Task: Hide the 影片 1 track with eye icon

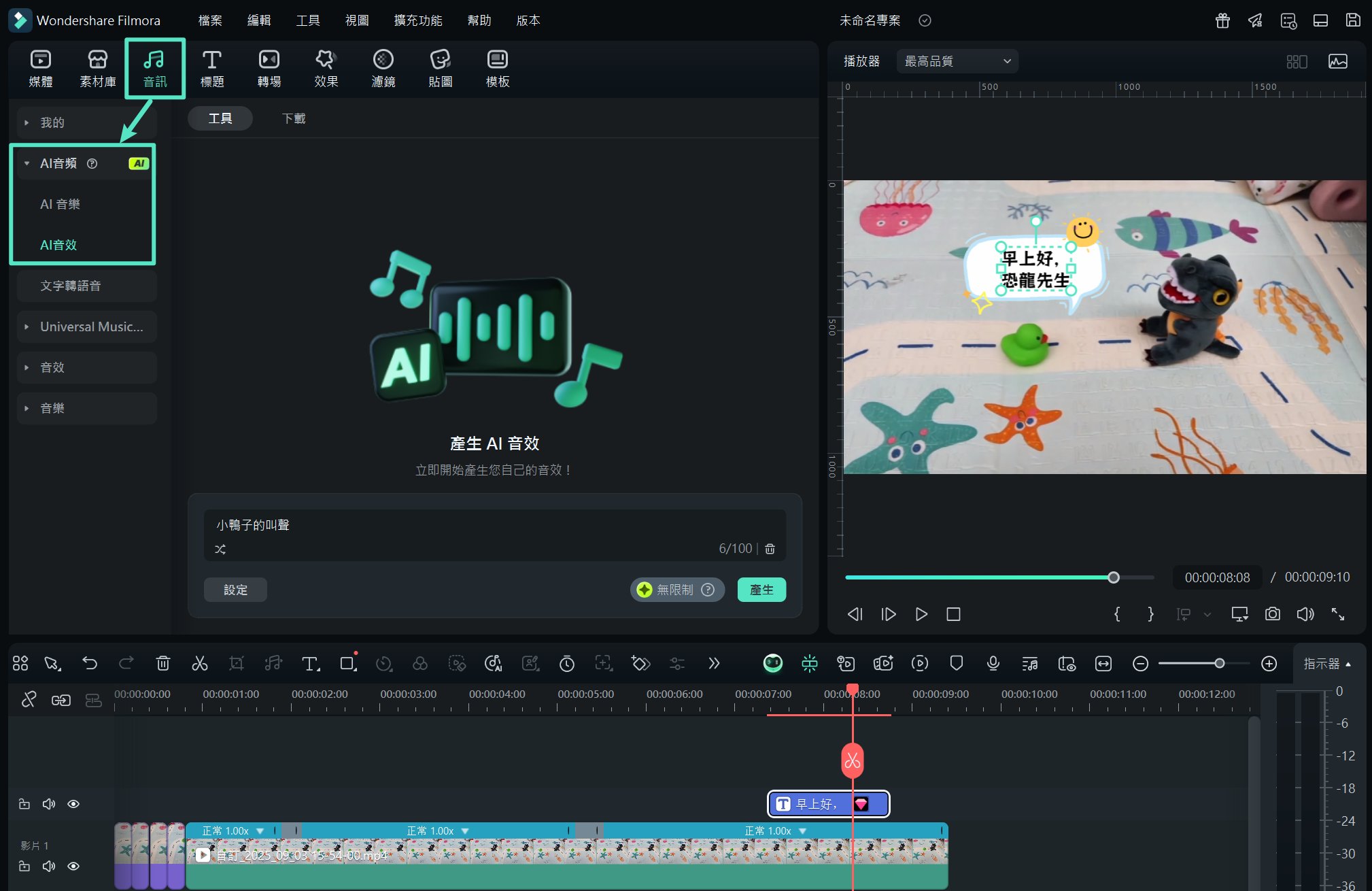Action: pos(73,866)
